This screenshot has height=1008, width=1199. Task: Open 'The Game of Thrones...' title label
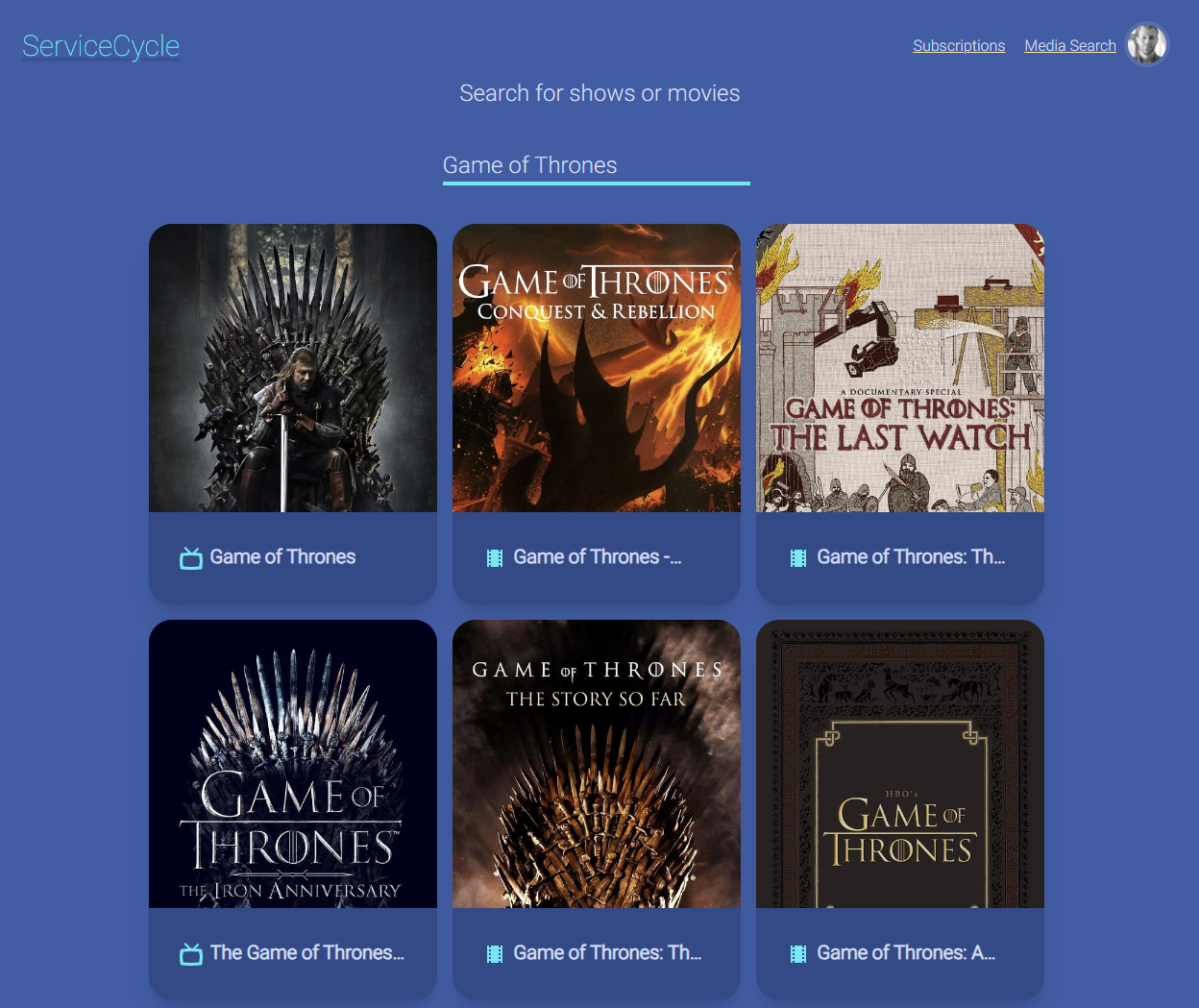(x=307, y=953)
